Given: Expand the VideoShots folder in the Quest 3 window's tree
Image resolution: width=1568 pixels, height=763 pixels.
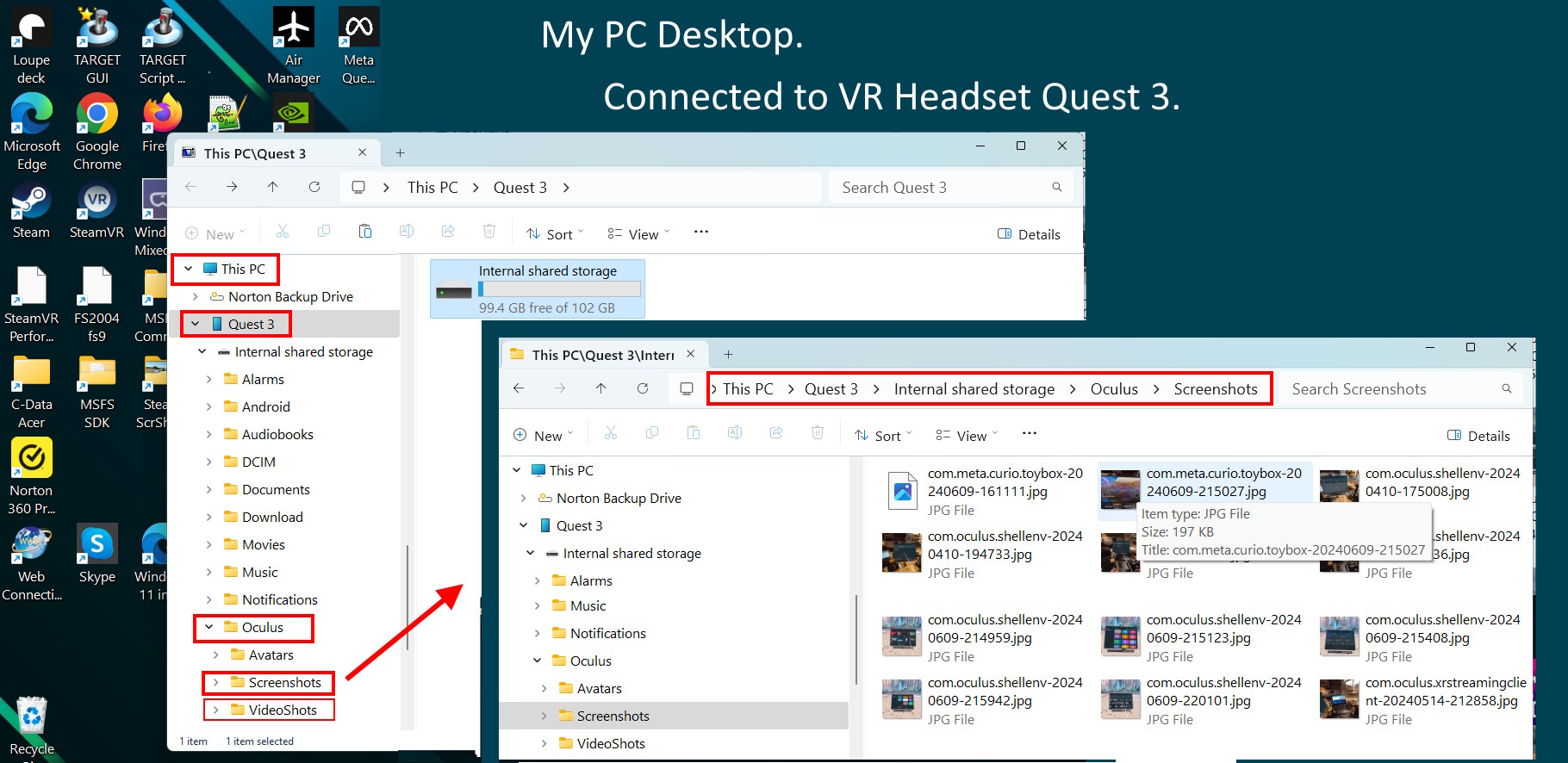Looking at the screenshot, I should 215,710.
